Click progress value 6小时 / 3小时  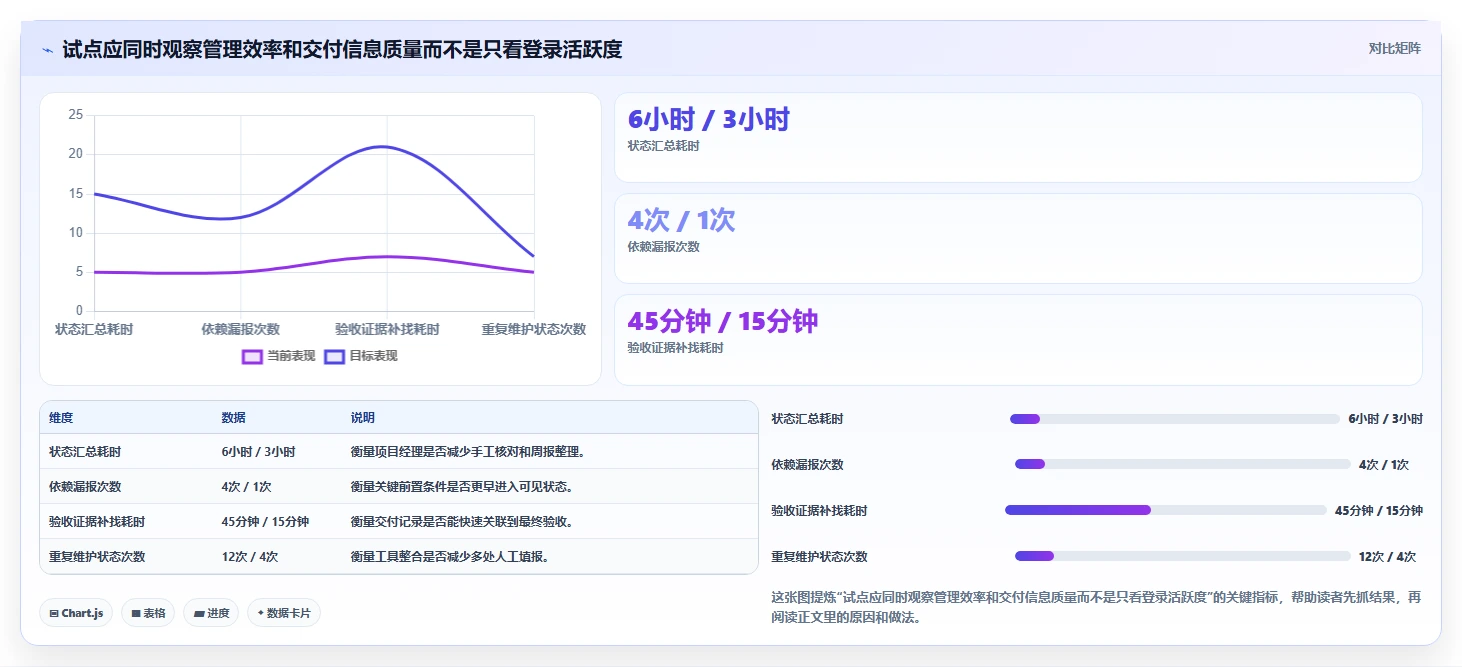point(1385,419)
